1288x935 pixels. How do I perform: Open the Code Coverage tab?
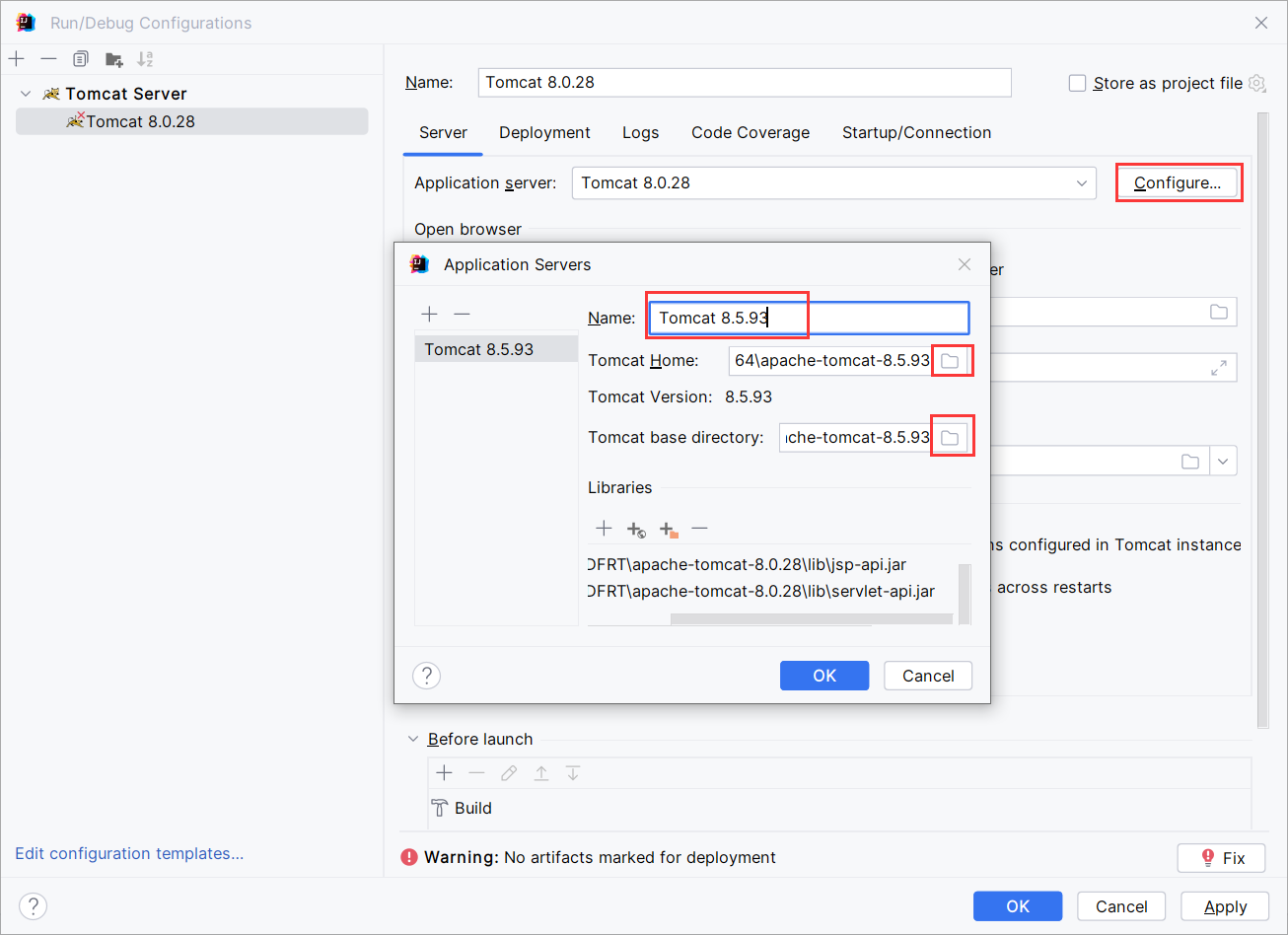[x=751, y=132]
